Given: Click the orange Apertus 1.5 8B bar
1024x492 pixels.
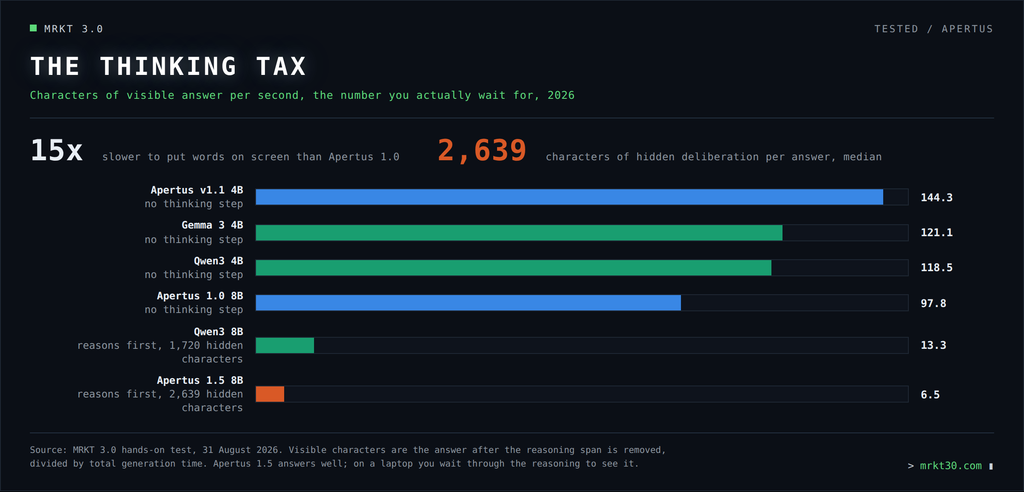Looking at the screenshot, I should tap(270, 394).
